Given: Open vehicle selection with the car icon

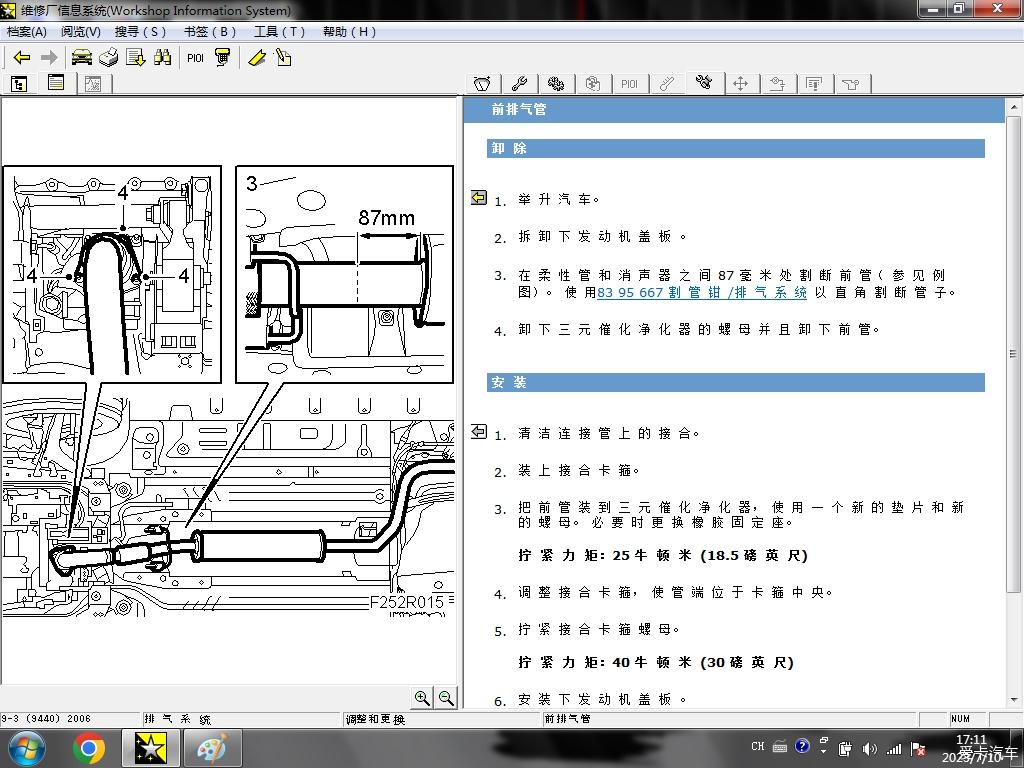Looking at the screenshot, I should pos(82,58).
